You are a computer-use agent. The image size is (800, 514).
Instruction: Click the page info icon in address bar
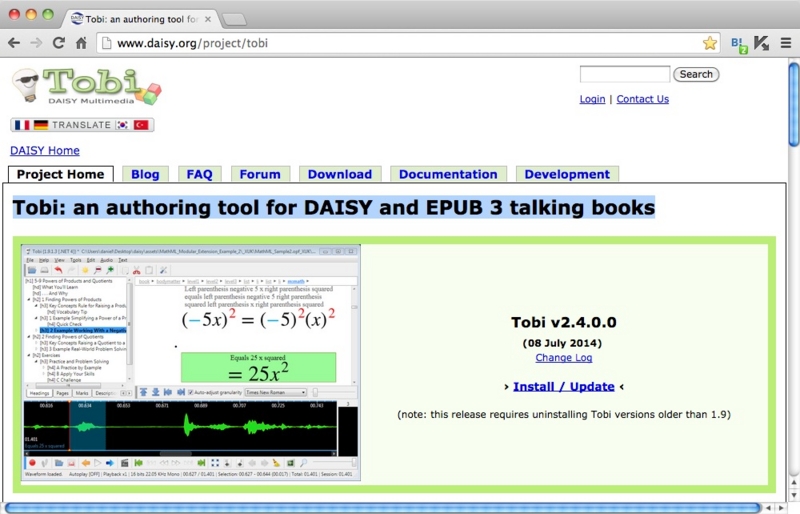click(x=106, y=43)
